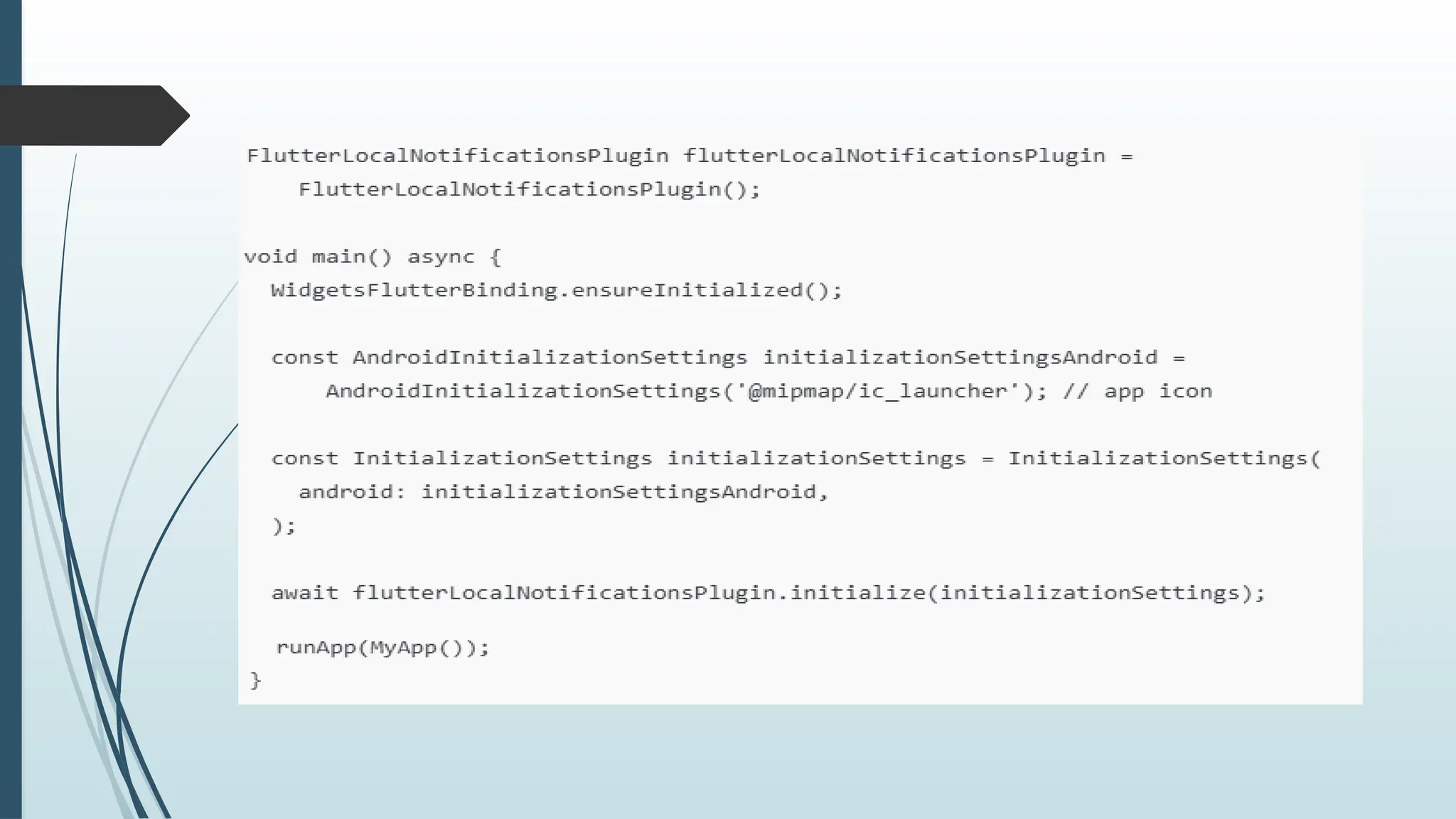Click the first 'FlutterLocalNotificationsPlugin' type name
This screenshot has width=1456, height=819.
point(458,156)
